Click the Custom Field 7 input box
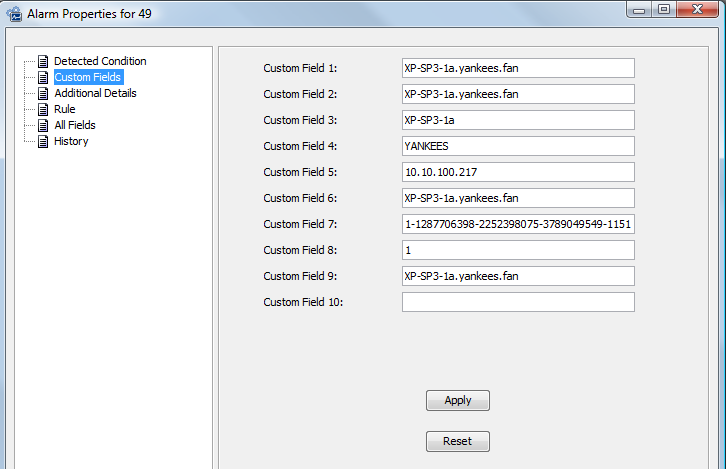The height and width of the screenshot is (469, 726). coord(518,224)
